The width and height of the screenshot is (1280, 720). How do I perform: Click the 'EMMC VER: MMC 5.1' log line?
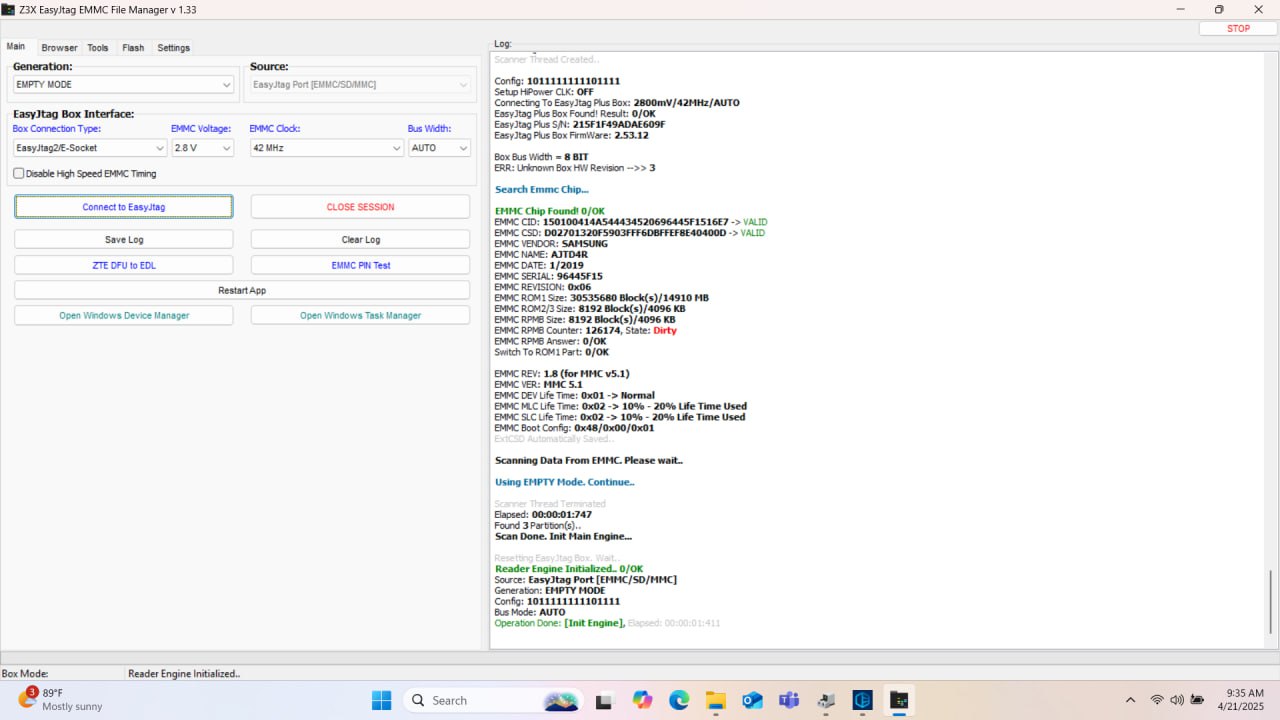point(539,384)
